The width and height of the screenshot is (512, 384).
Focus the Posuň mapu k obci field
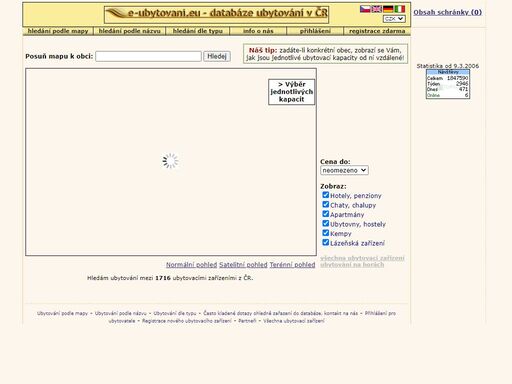pyautogui.click(x=148, y=56)
